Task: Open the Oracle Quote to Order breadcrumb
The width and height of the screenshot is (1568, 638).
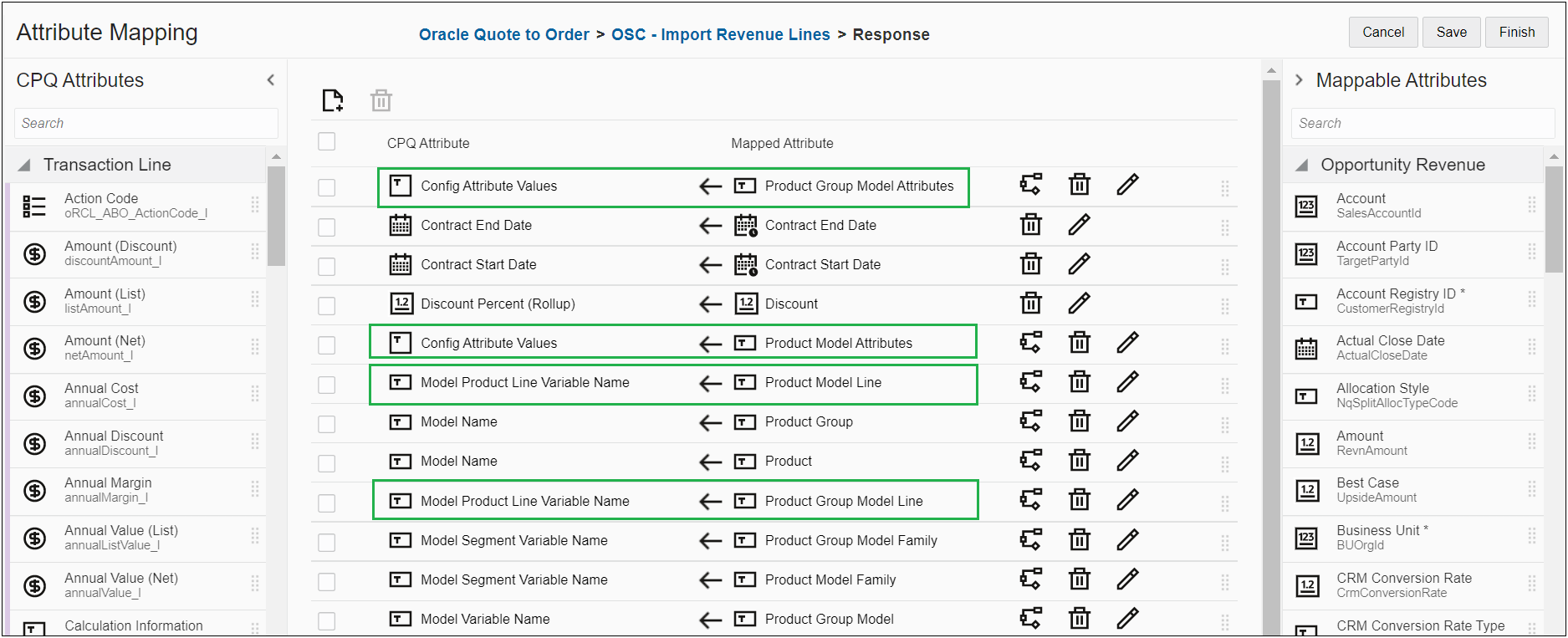Action: 504,34
